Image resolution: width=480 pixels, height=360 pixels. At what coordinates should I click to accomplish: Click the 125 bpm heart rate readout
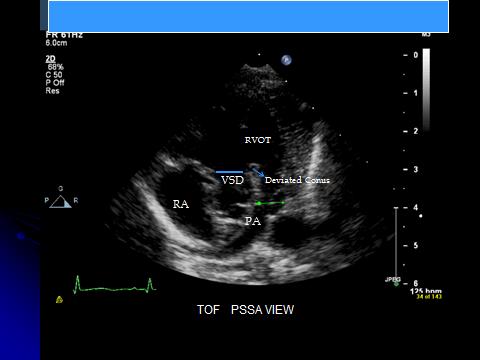[x=426, y=291]
